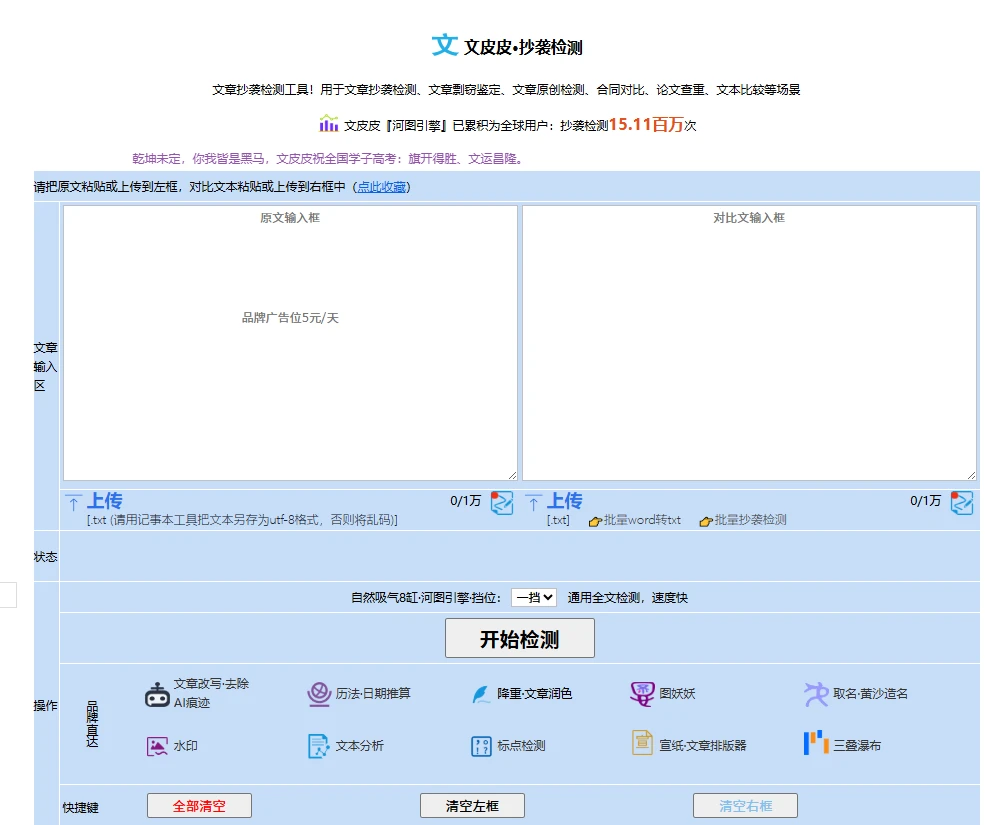Image resolution: width=992 pixels, height=825 pixels.
Task: Click the orange 15.11百万 counter text
Action: 646,124
